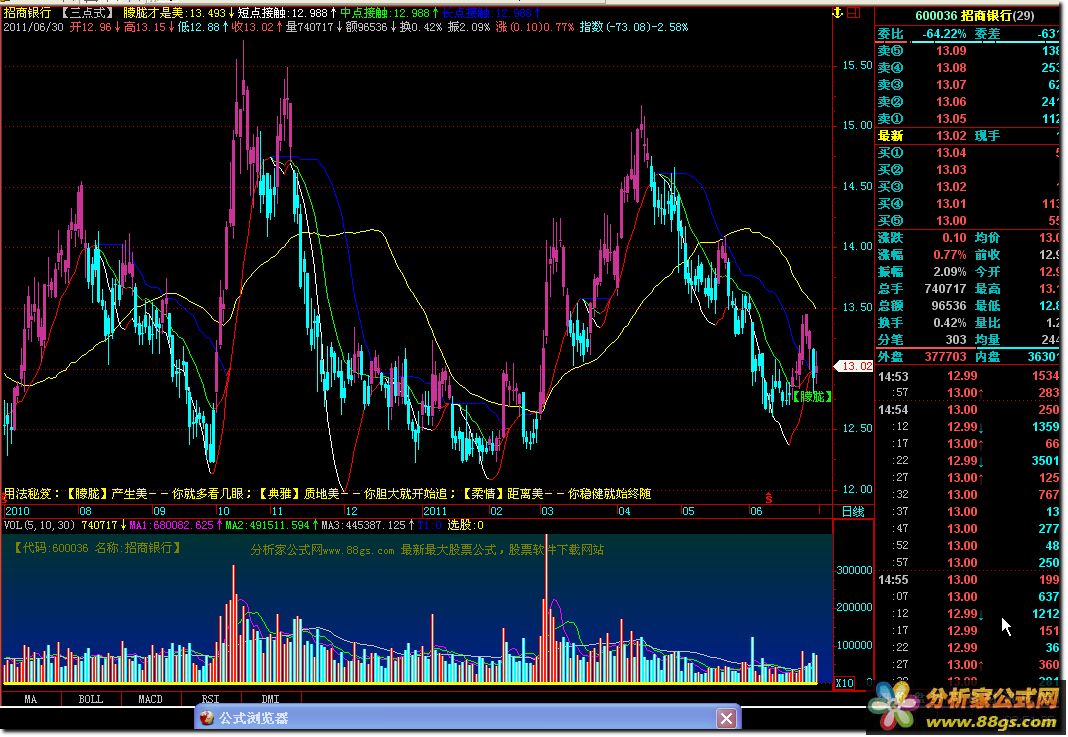Click the 【代码:600036 名称:招商银行】 volume pane label
Viewport: 1068px width, 737px height.
(x=96, y=548)
